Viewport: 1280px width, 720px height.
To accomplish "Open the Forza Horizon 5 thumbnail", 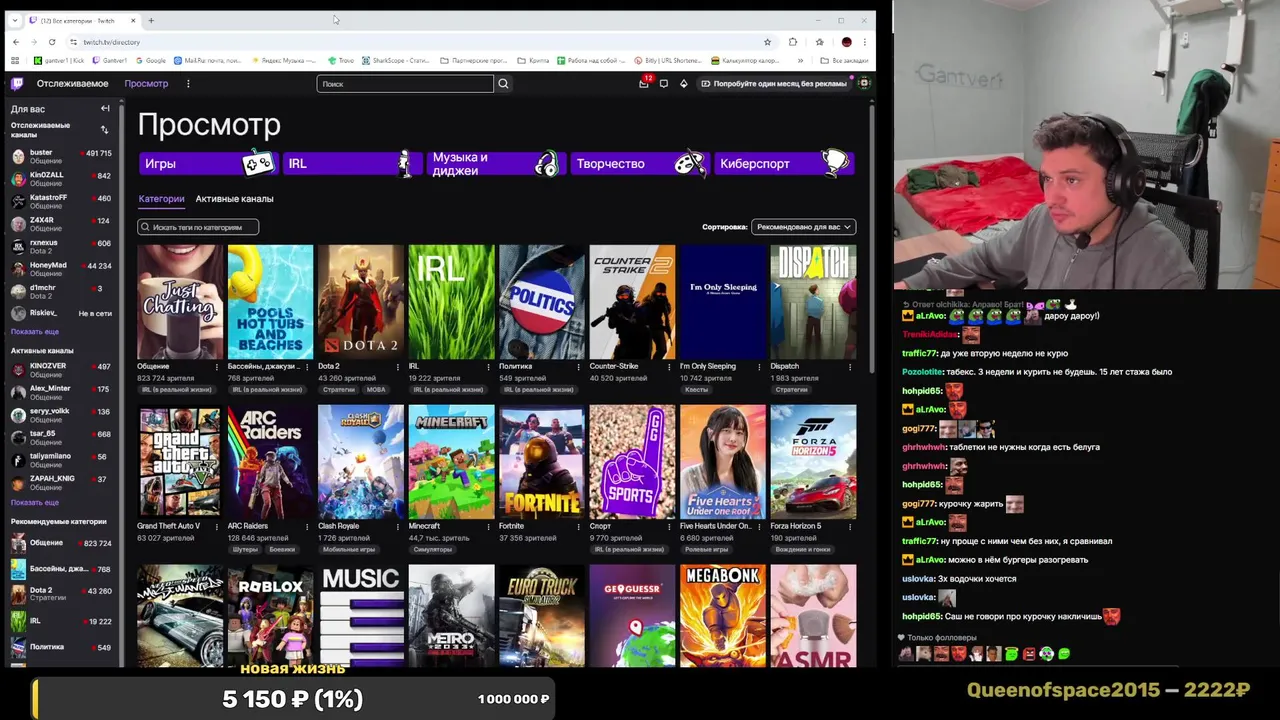I will coord(813,462).
